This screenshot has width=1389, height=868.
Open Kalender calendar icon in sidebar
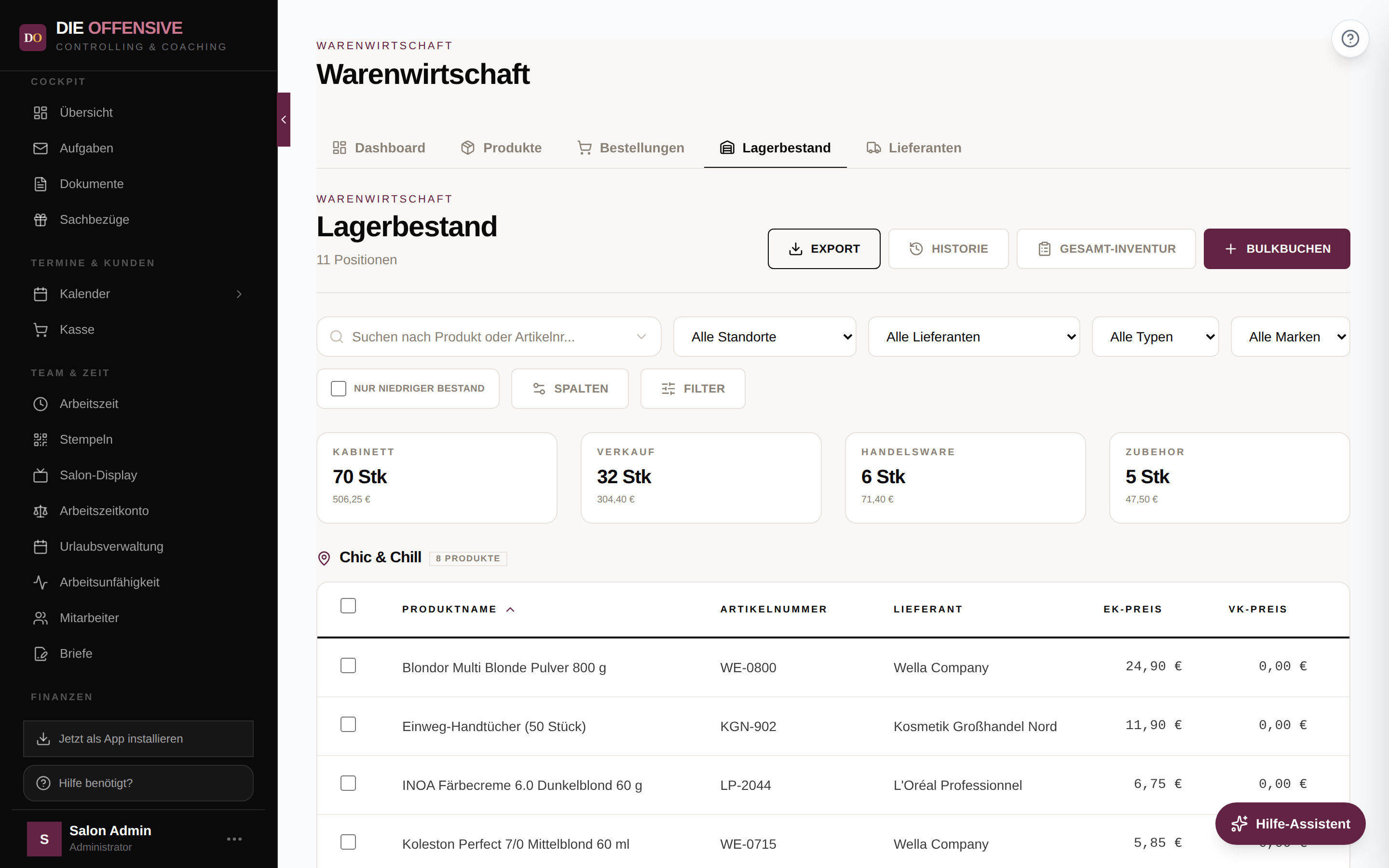click(40, 294)
